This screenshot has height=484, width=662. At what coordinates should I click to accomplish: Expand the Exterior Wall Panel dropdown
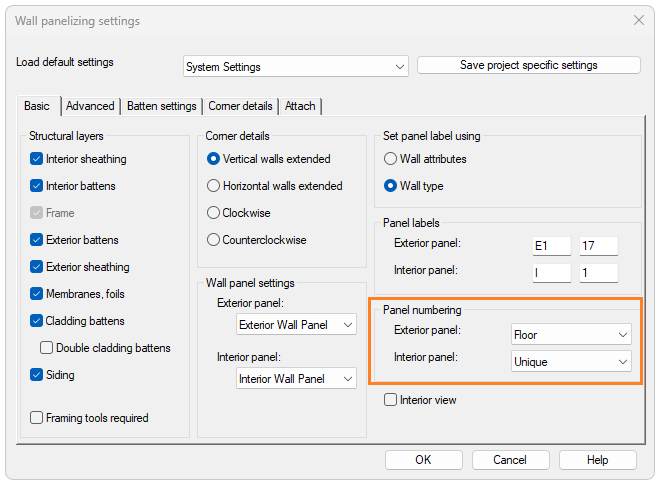pyautogui.click(x=296, y=325)
